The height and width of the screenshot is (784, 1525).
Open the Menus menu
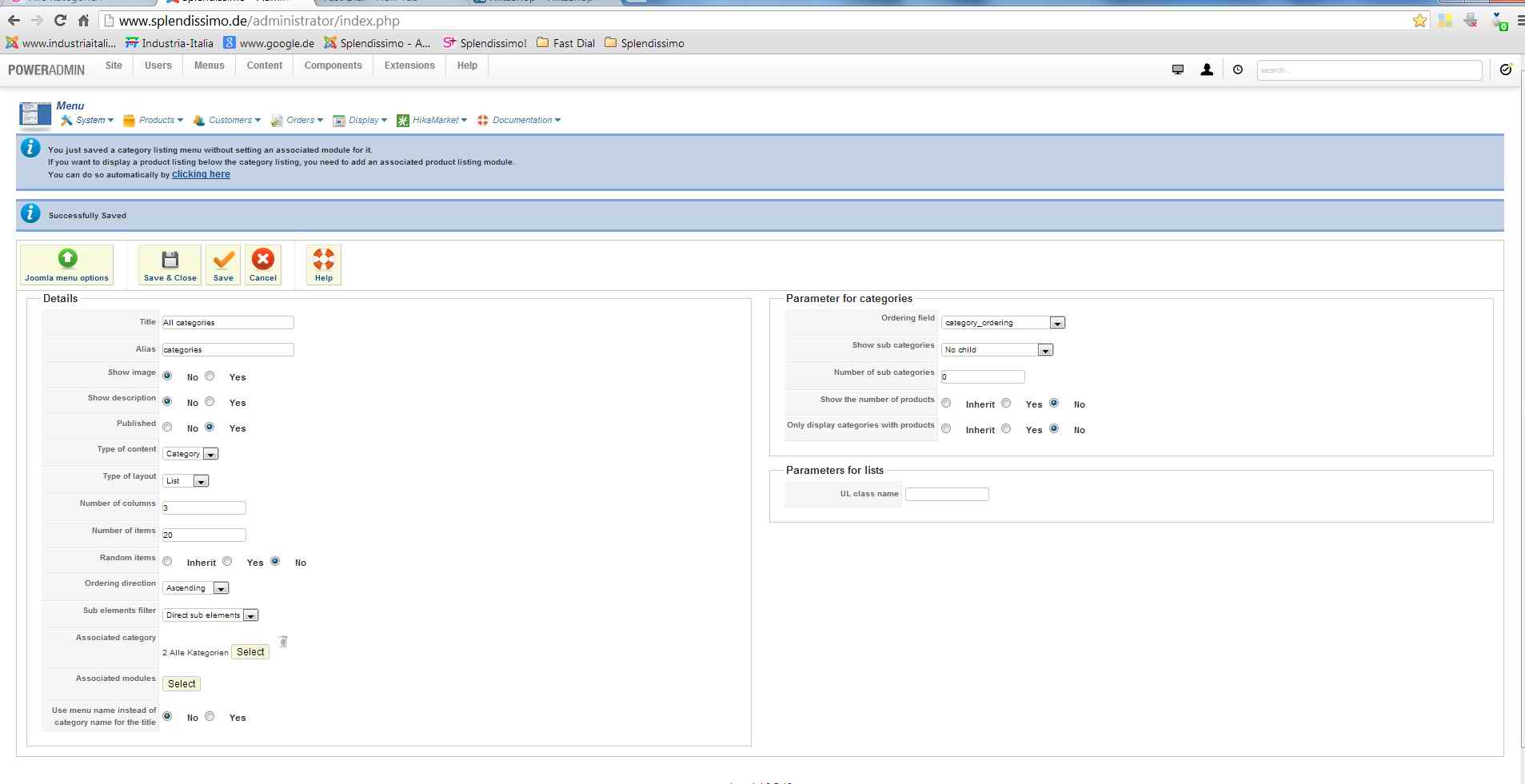pos(210,66)
